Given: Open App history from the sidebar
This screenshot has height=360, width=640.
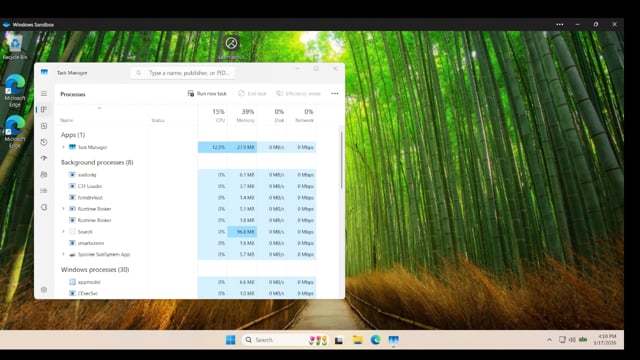Looking at the screenshot, I should (x=44, y=142).
